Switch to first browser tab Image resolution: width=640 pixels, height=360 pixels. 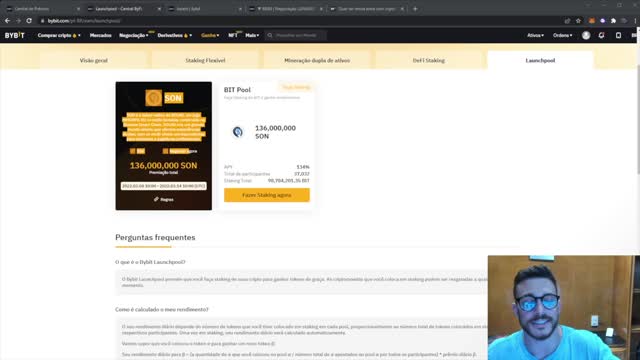click(x=43, y=9)
